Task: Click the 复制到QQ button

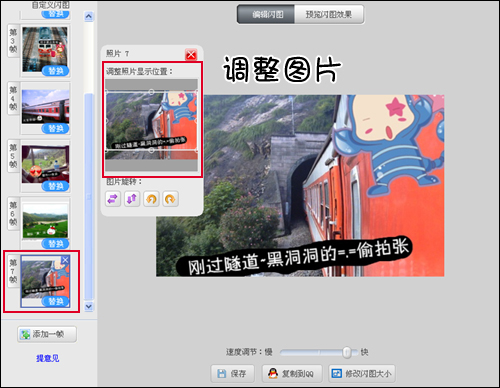Action: pos(292,373)
